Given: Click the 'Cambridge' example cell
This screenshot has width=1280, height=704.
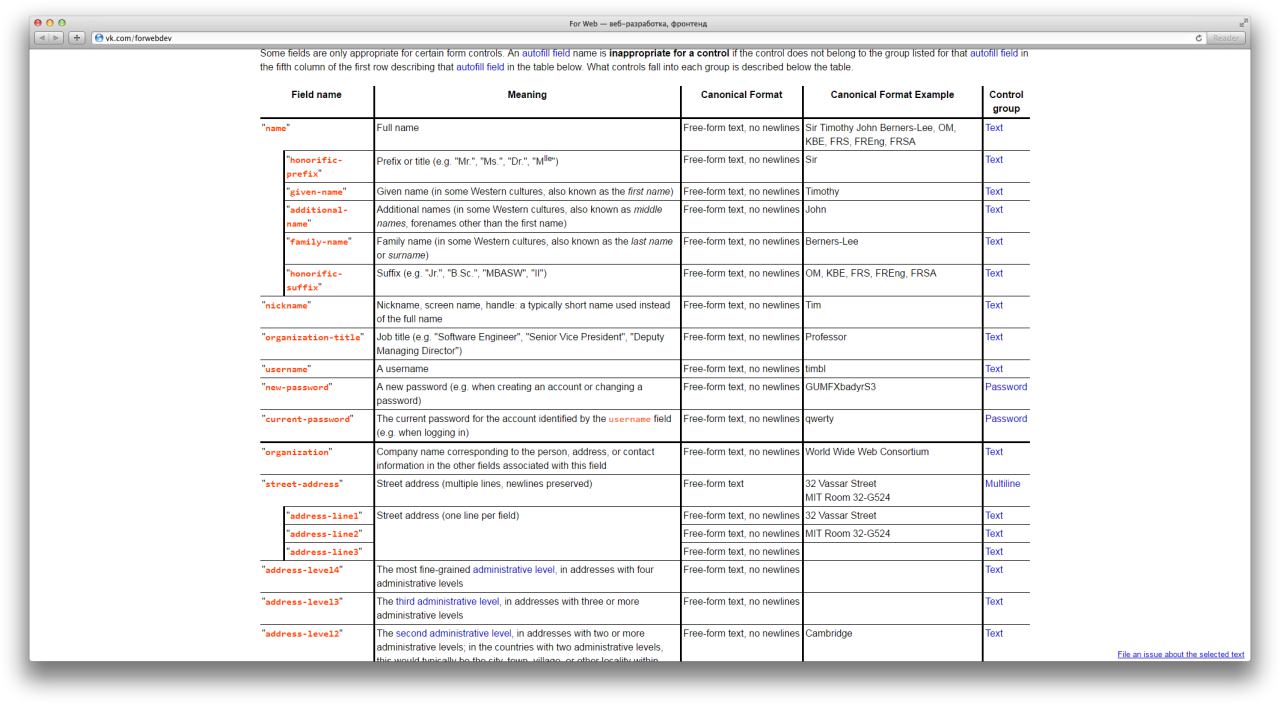Looking at the screenshot, I should click(x=892, y=645).
